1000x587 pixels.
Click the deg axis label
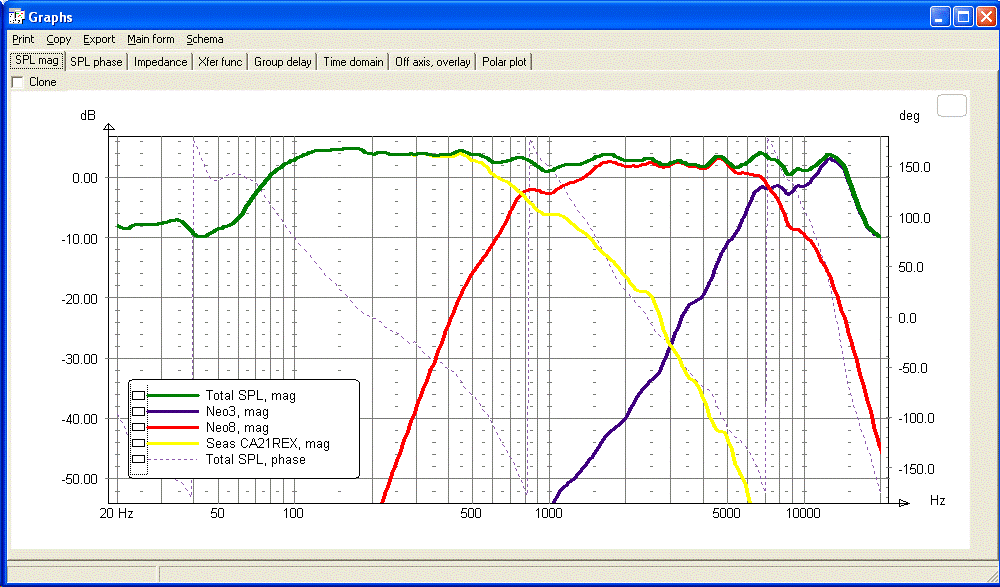coord(909,116)
